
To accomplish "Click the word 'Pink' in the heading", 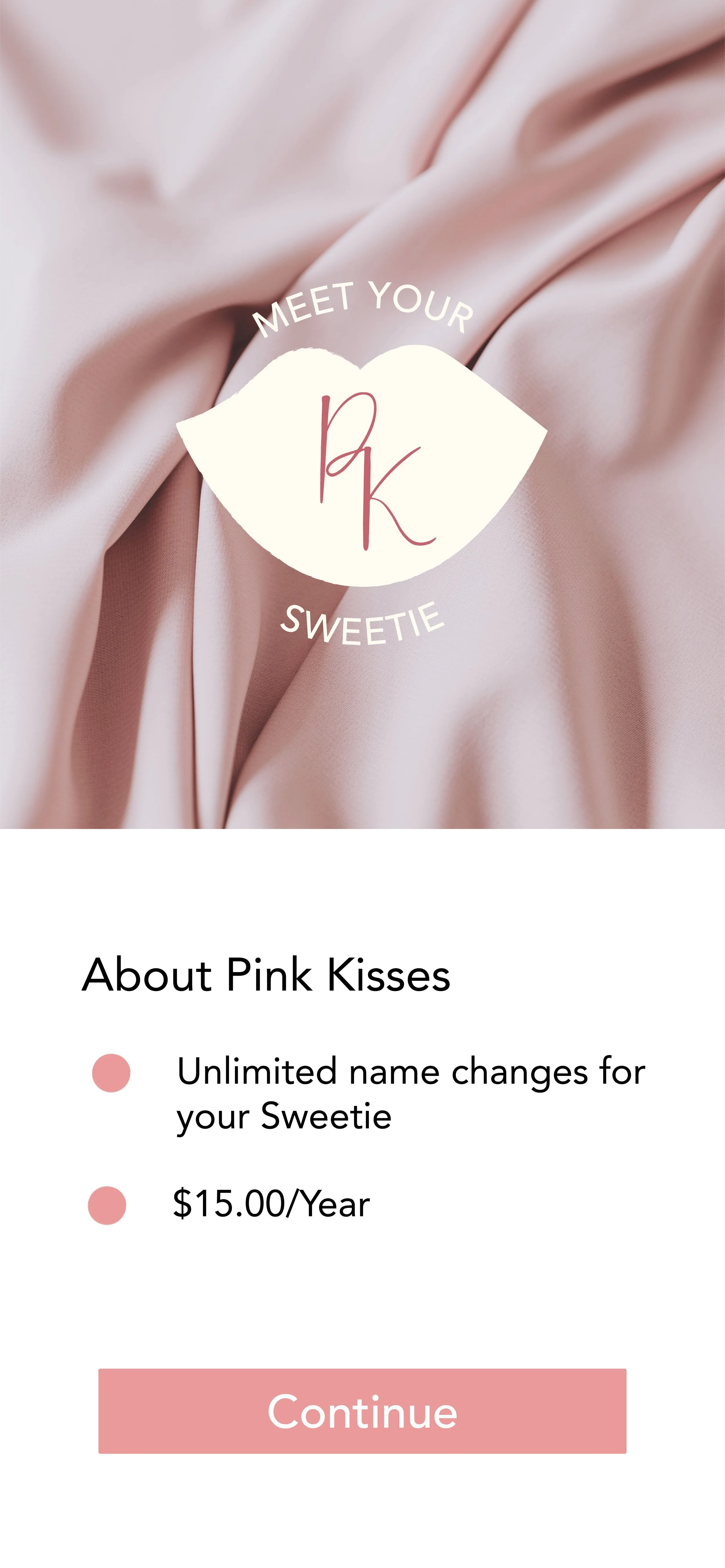I will [269, 975].
